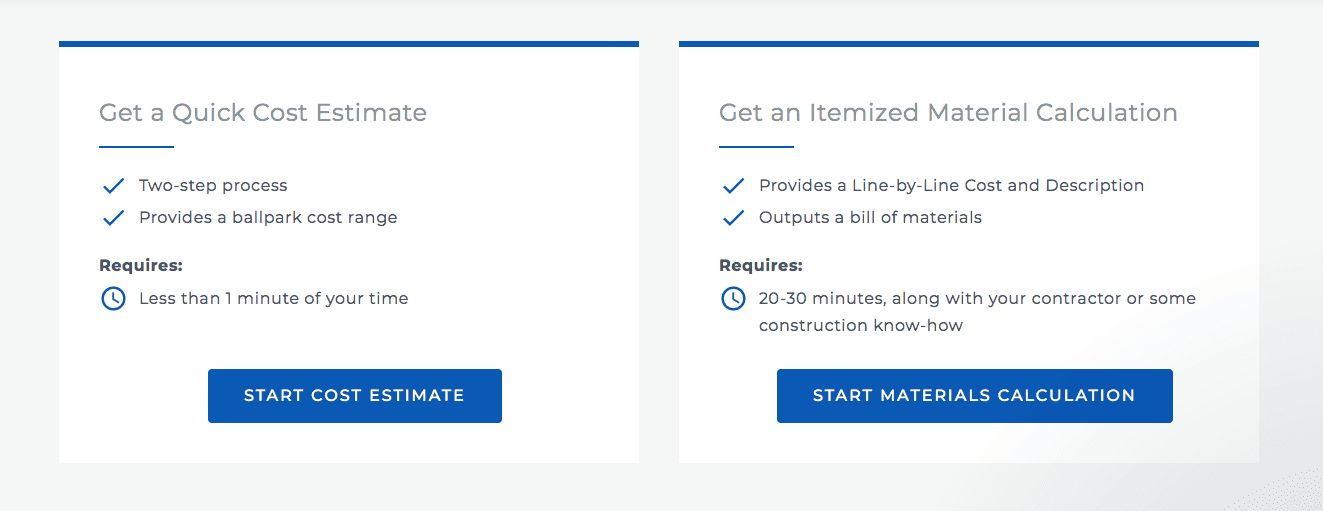This screenshot has height=511, width=1323.
Task: Click the clock icon by Less than 1 minute
Action: [113, 298]
